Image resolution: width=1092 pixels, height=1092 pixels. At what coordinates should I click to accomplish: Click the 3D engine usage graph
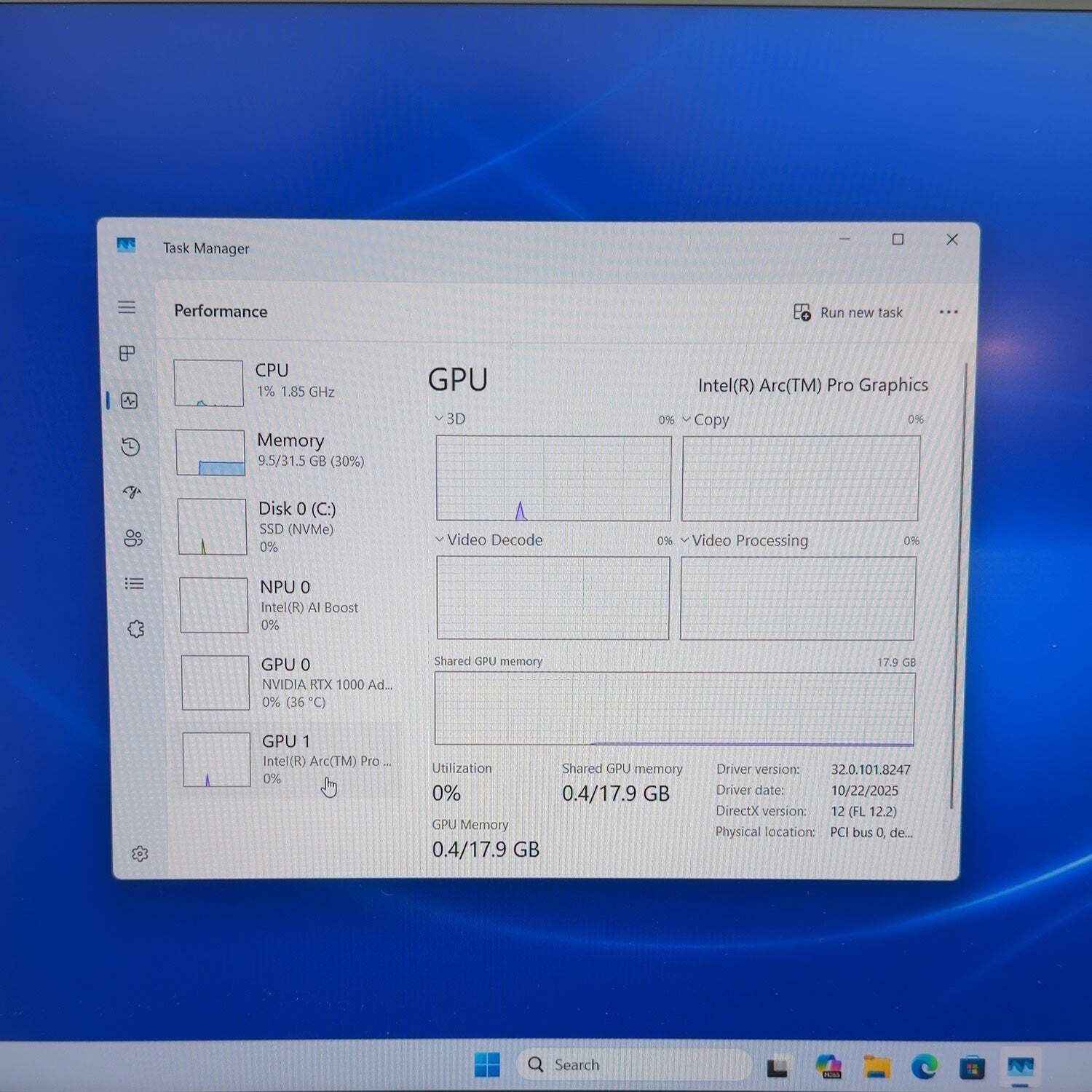click(553, 478)
